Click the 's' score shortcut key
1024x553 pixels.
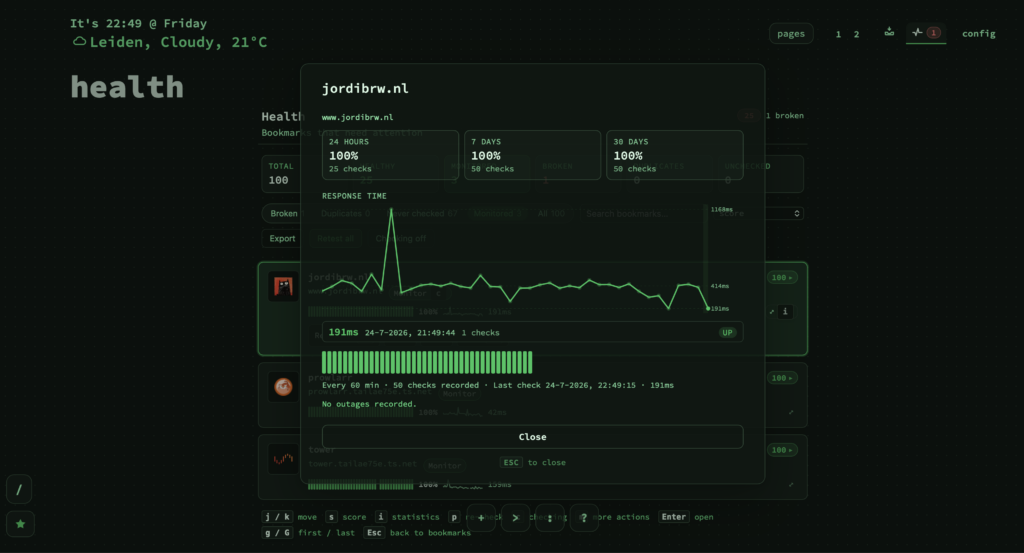tap(331, 516)
